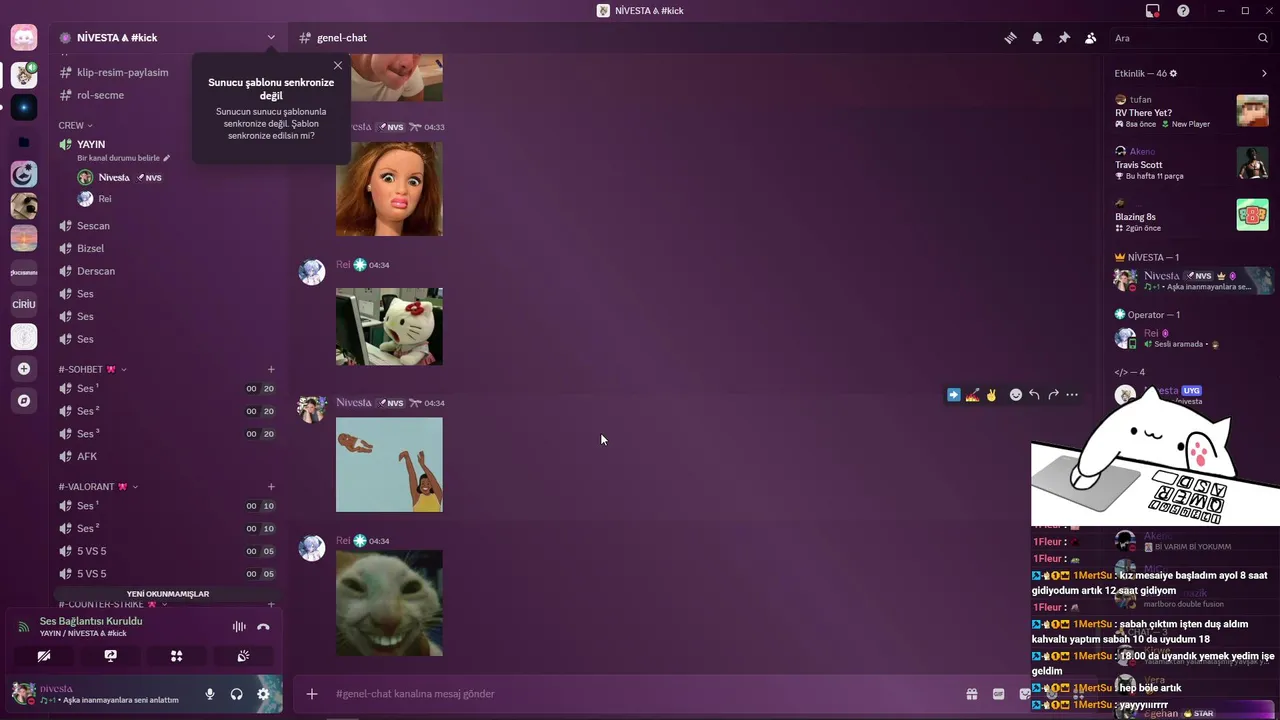Add the victory hand emoji reaction
Screen dimensions: 1280x720
tap(991, 395)
